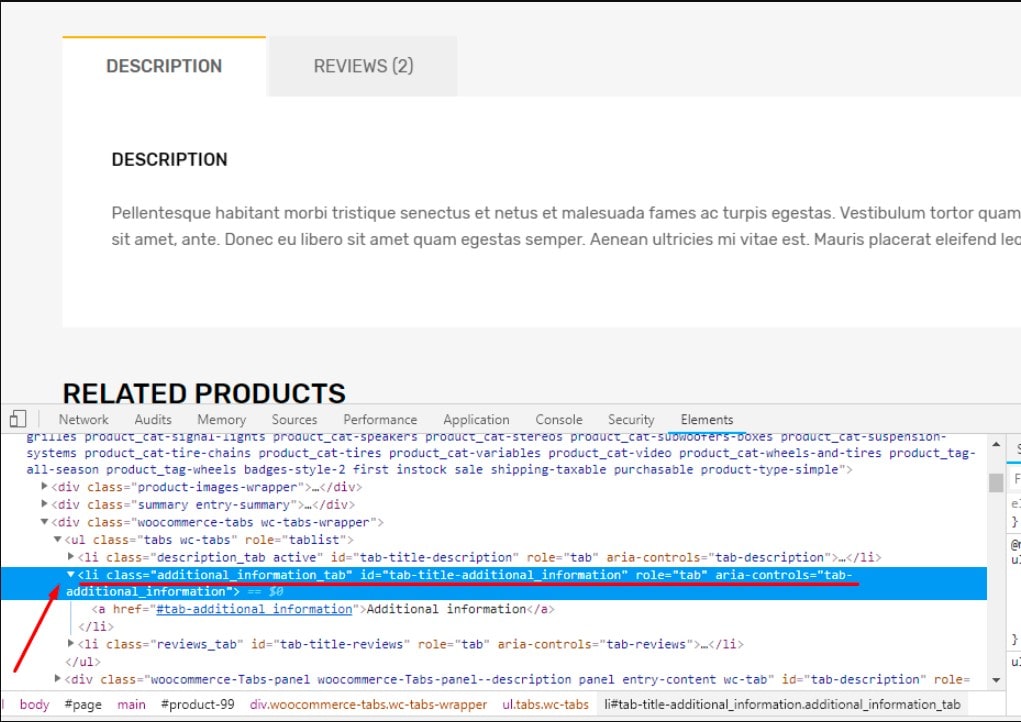The image size is (1021, 722).
Task: Open the Network tab in DevTools
Action: coord(83,420)
